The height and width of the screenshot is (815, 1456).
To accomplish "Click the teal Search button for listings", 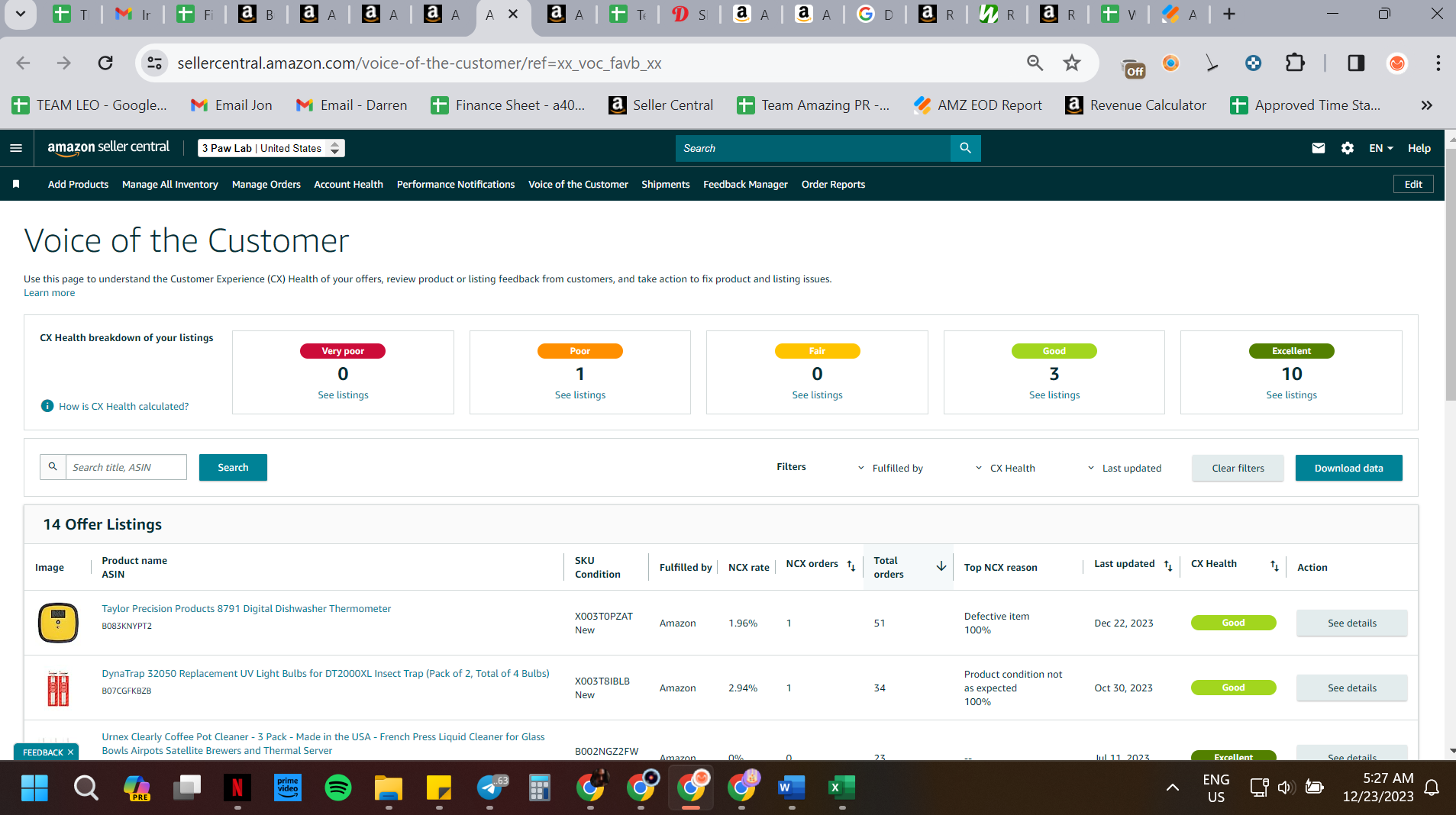I will (x=233, y=467).
